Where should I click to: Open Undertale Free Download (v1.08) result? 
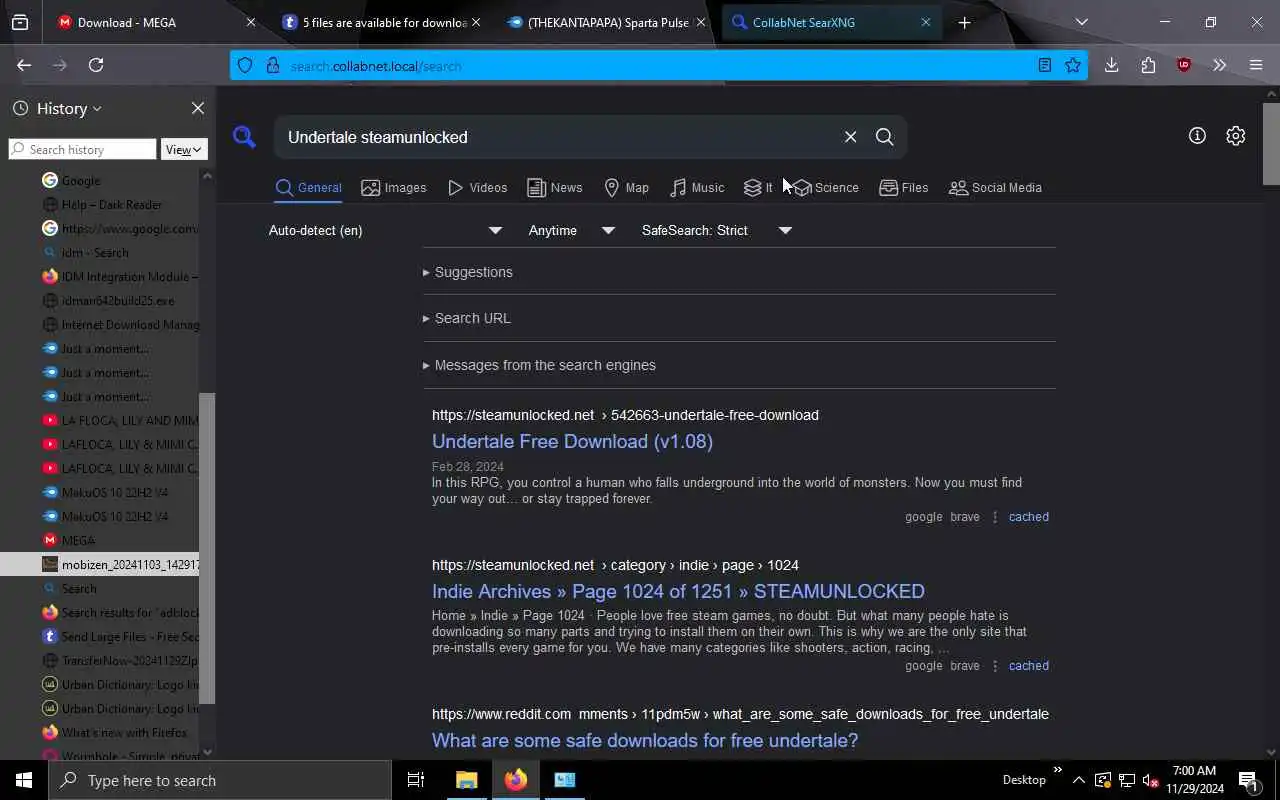coord(572,441)
